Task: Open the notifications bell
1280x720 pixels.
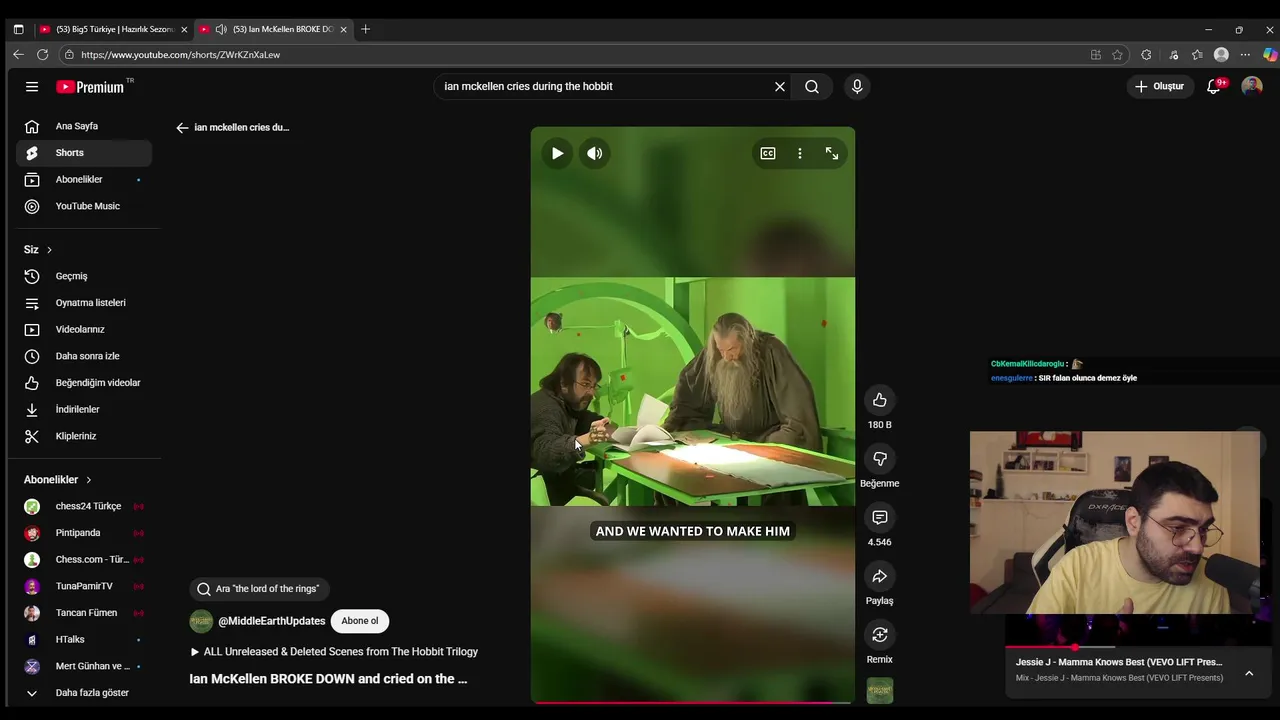Action: [1214, 86]
